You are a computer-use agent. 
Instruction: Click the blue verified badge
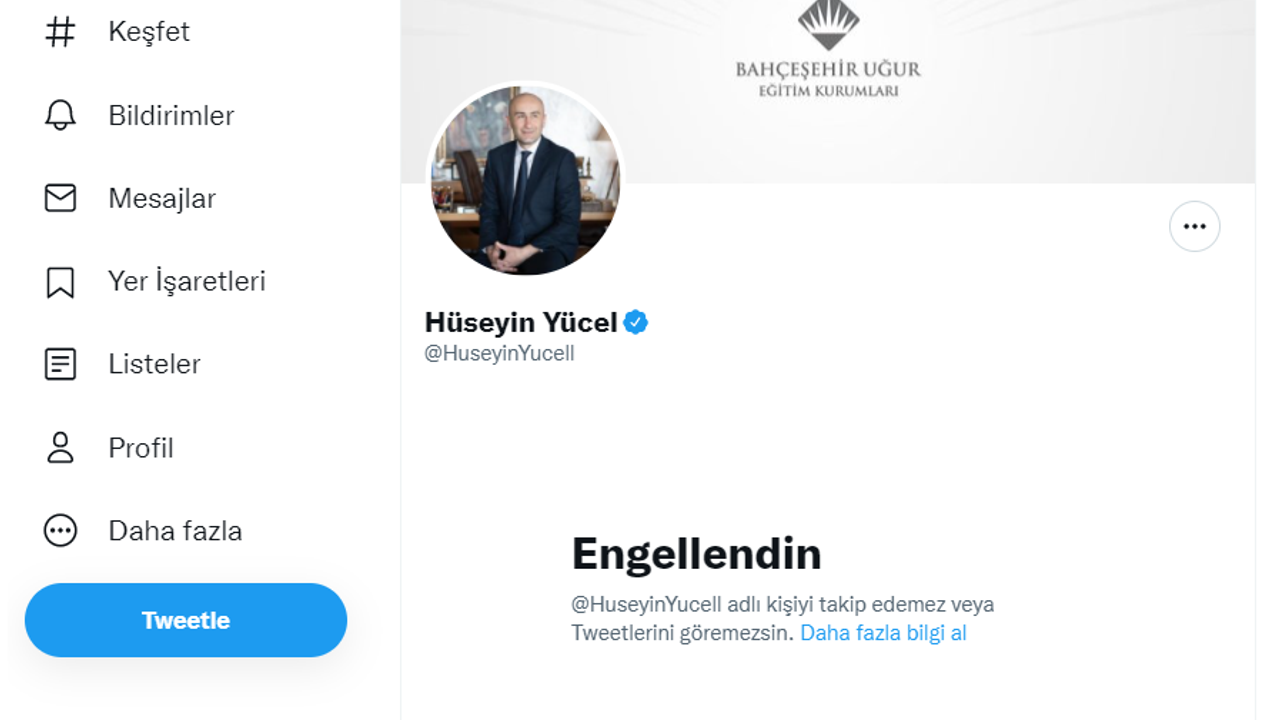coord(636,322)
